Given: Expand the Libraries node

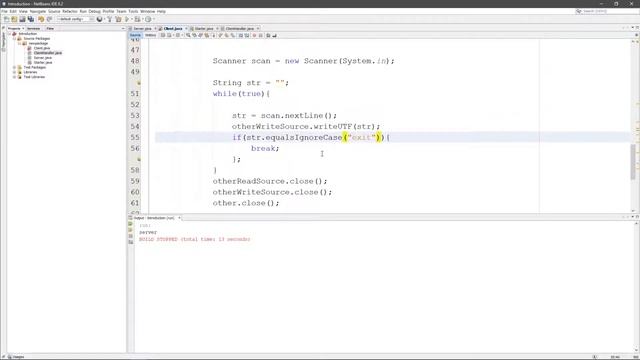Looking at the screenshot, I should click(x=15, y=72).
